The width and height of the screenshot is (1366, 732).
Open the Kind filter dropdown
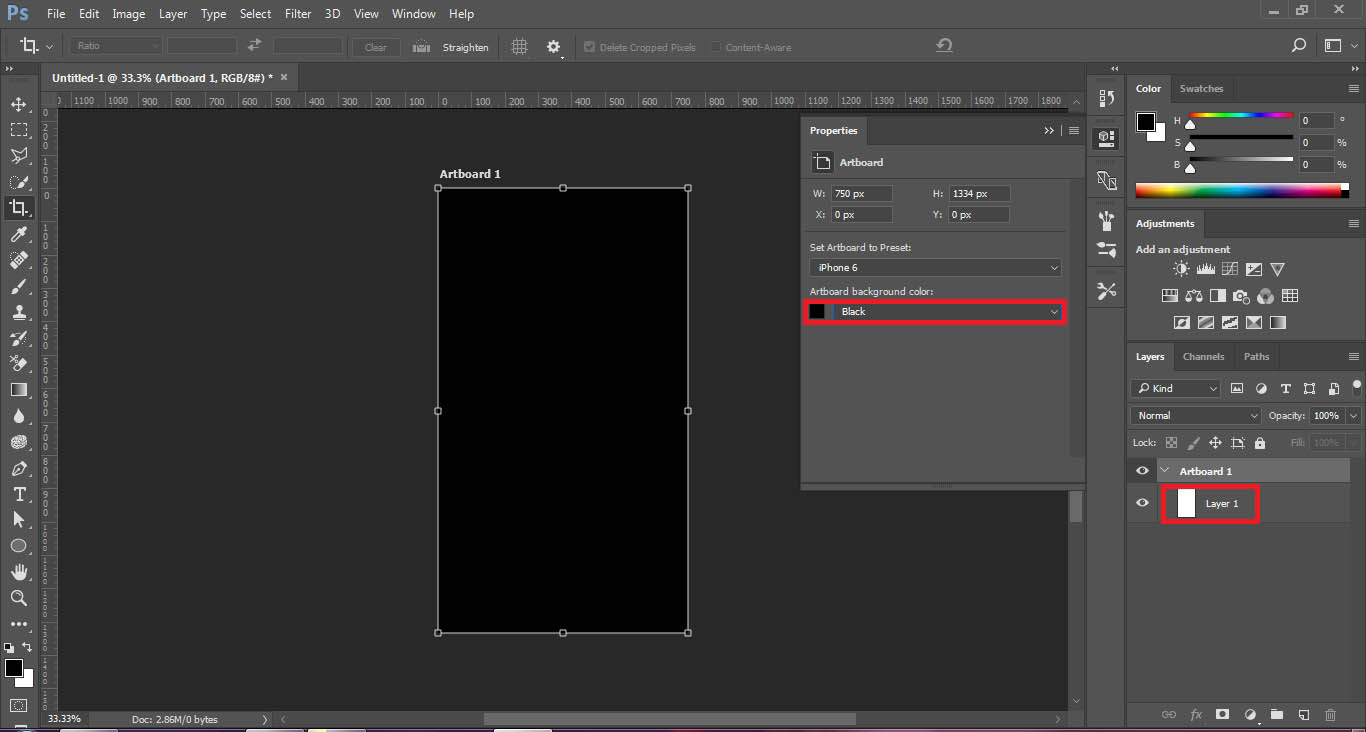(x=1176, y=388)
